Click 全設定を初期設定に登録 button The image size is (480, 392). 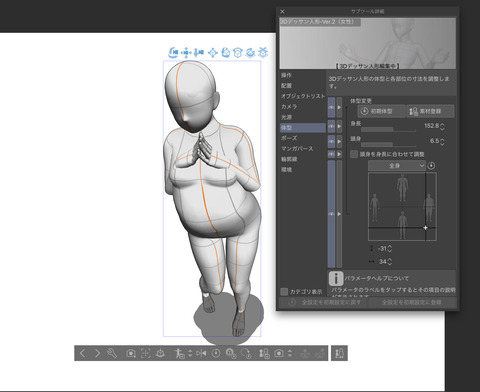pos(411,302)
